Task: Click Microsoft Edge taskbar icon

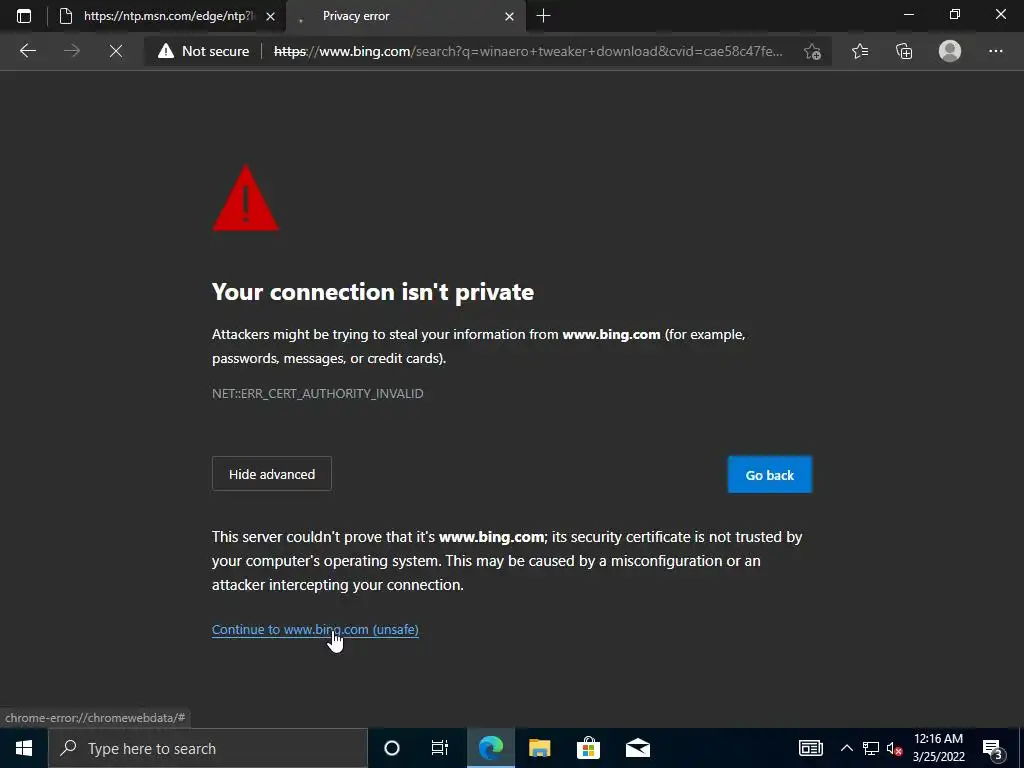Action: 491,748
